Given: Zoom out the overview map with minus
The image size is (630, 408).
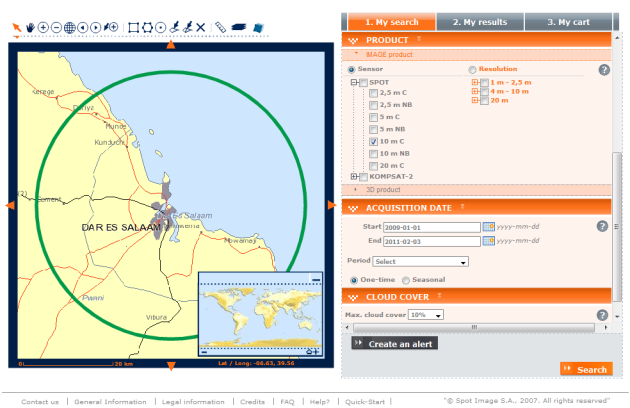Looking at the screenshot, I should [204, 352].
